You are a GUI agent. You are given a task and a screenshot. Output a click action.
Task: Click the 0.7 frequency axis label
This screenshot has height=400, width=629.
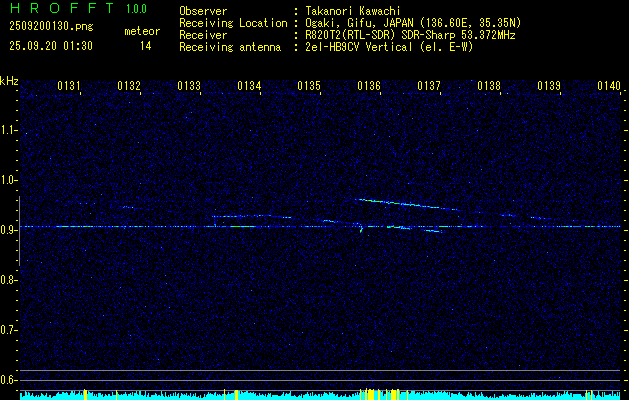point(9,329)
